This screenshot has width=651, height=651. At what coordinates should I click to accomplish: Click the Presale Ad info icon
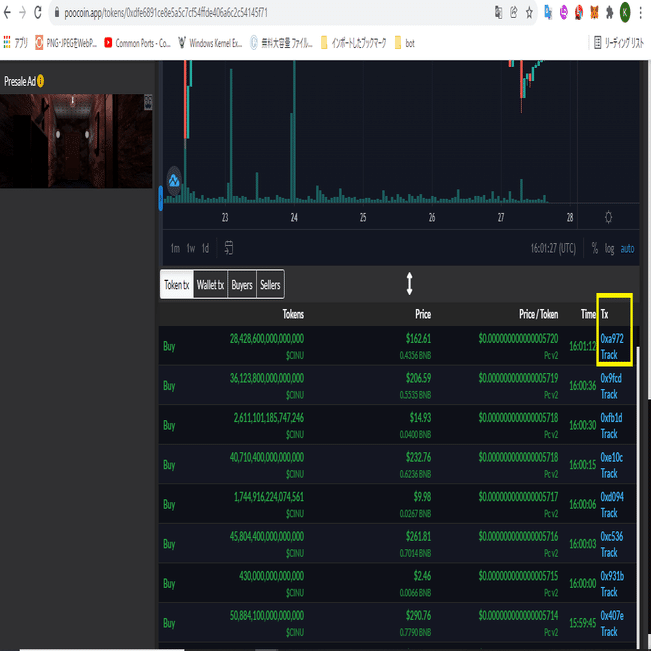point(40,81)
